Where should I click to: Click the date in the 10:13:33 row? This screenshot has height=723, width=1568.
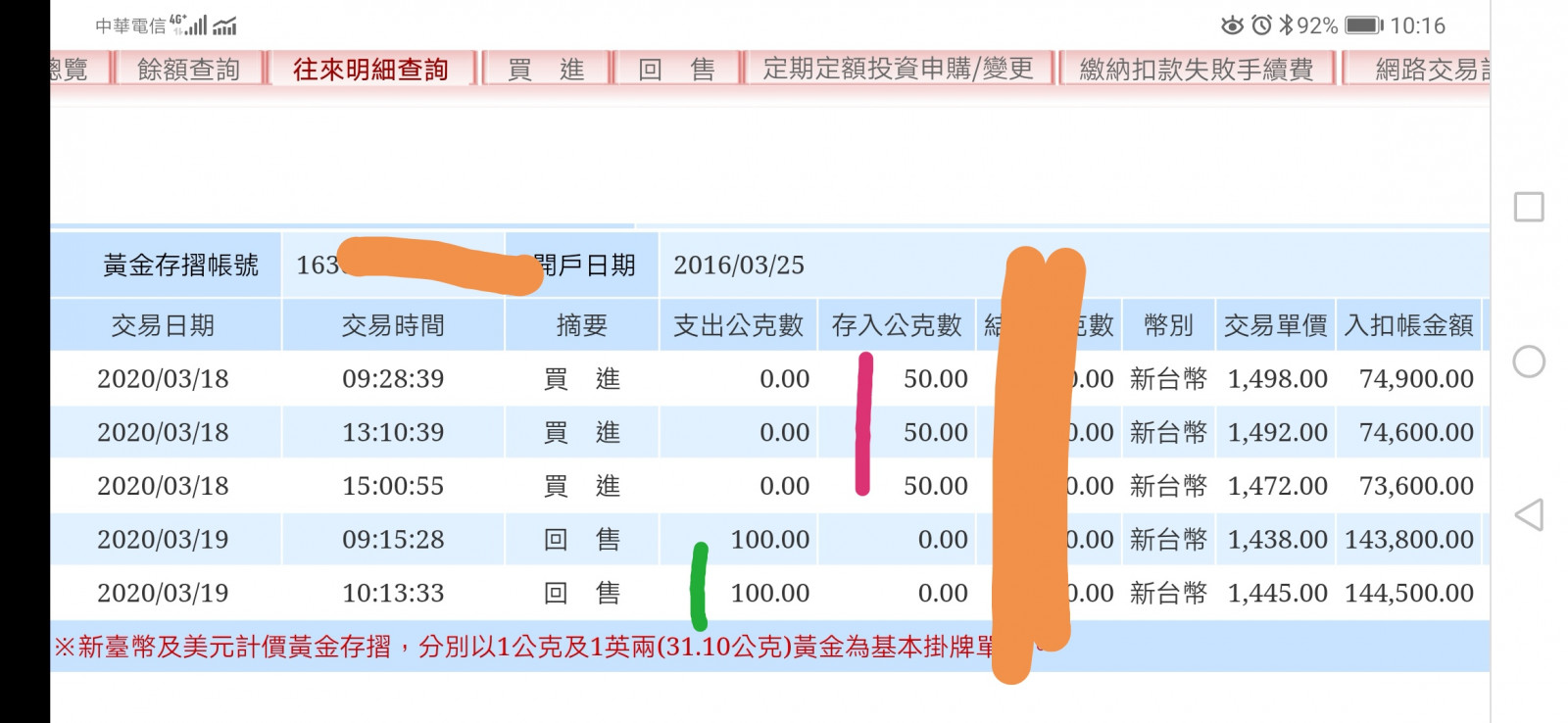[x=163, y=593]
